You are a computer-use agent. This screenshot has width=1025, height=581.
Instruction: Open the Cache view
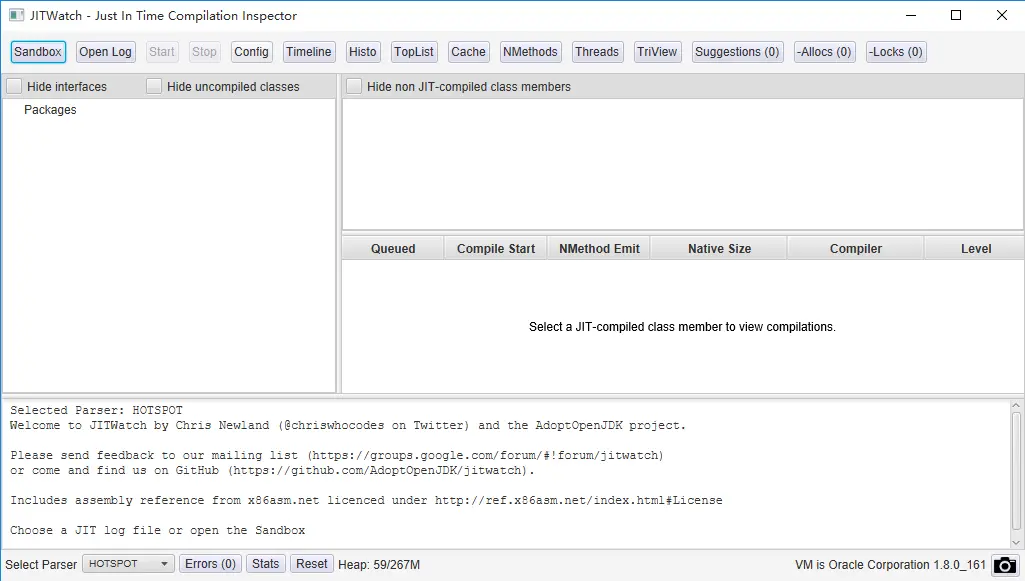(468, 52)
